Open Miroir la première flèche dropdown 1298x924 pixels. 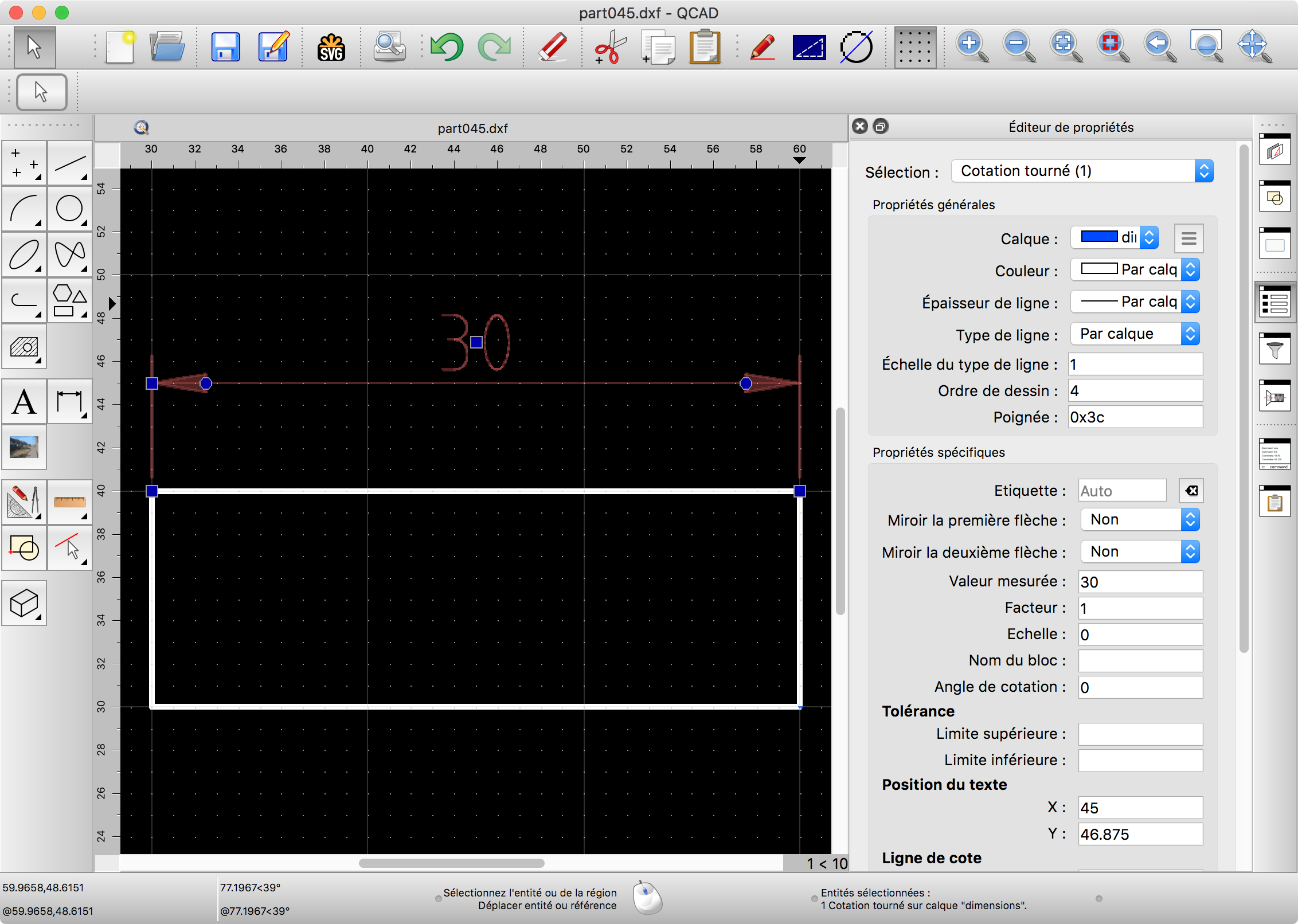click(x=1139, y=520)
